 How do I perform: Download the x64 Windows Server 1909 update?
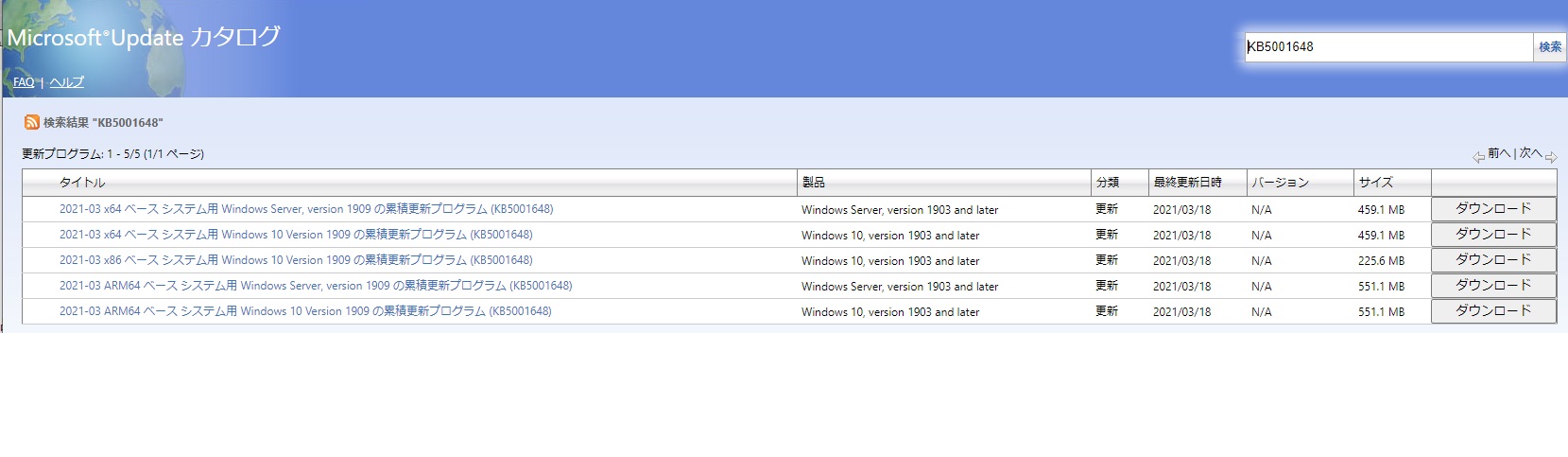point(1493,209)
